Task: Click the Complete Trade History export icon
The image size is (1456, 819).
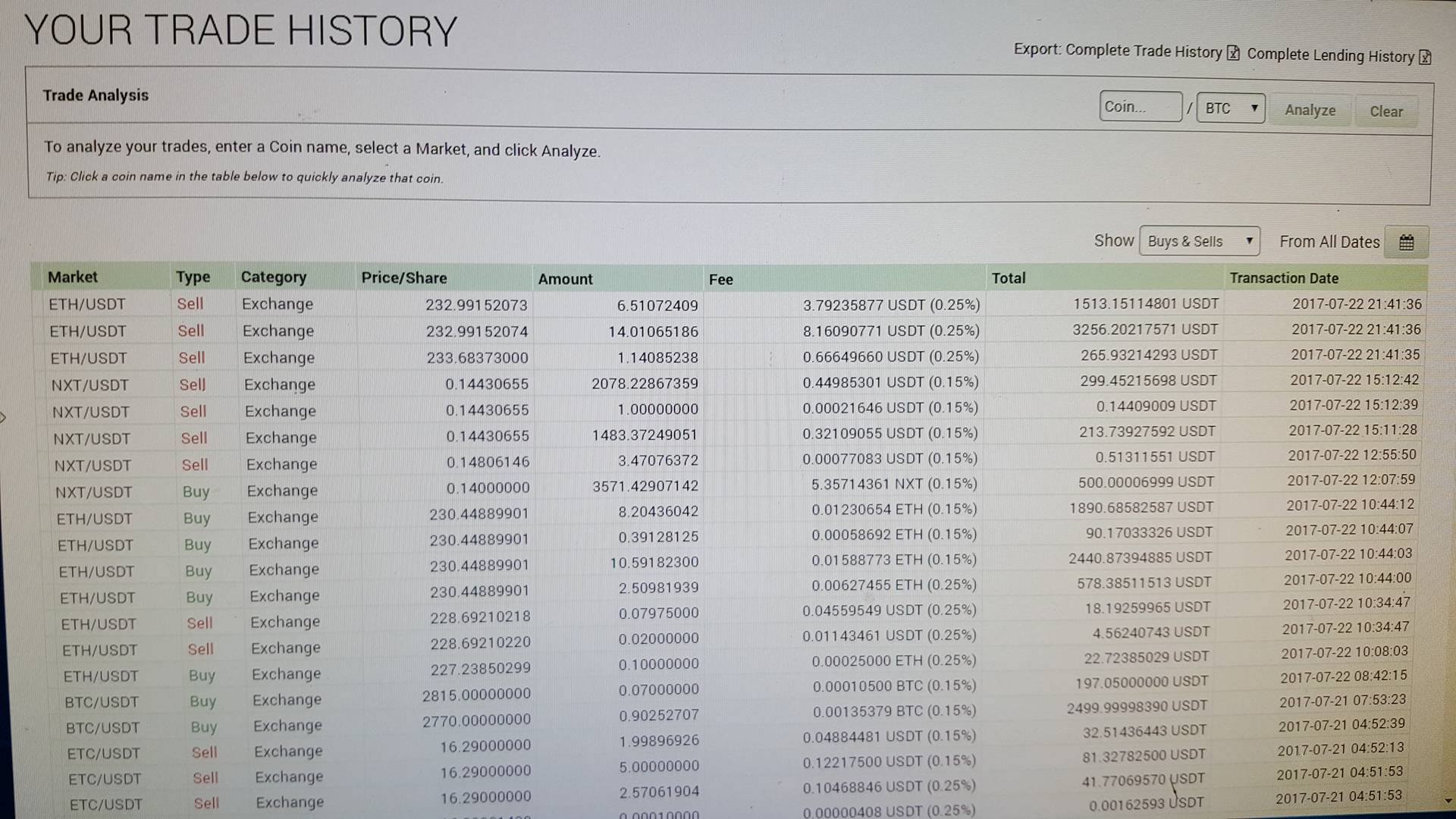Action: [x=1234, y=53]
